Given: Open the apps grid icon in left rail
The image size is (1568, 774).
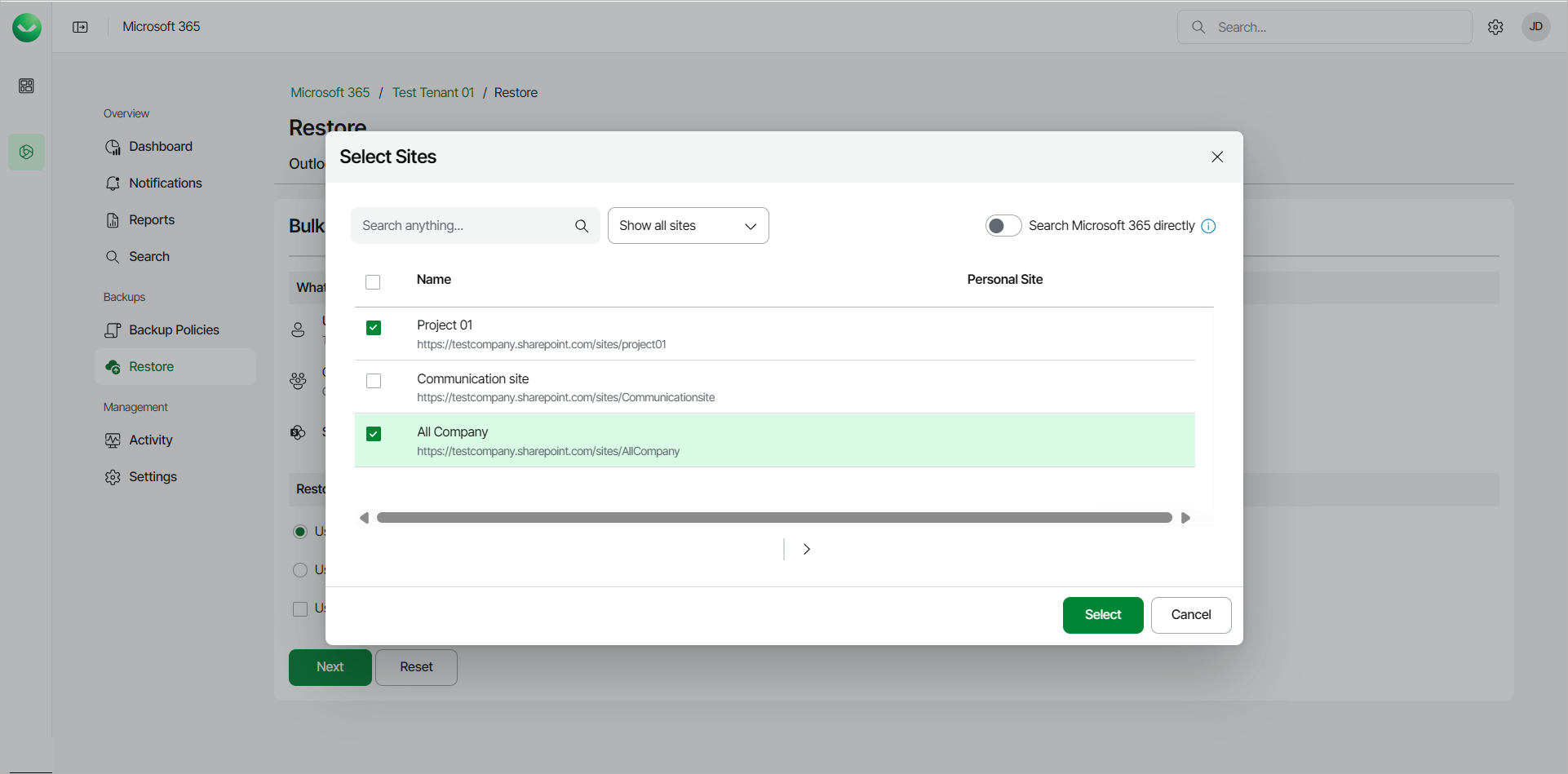Looking at the screenshot, I should click(x=26, y=86).
